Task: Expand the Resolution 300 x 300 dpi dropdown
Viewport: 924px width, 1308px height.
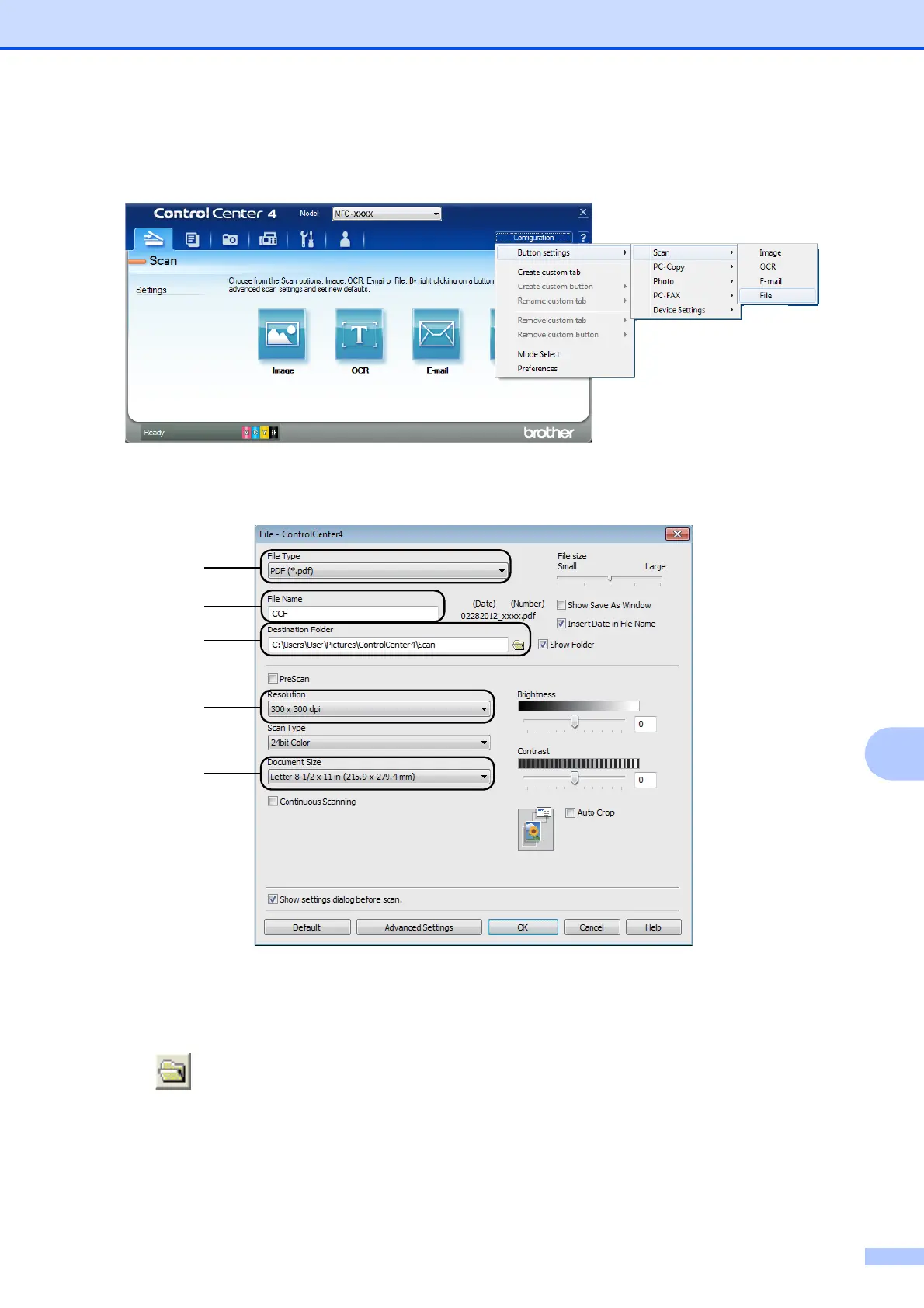Action: 379,709
